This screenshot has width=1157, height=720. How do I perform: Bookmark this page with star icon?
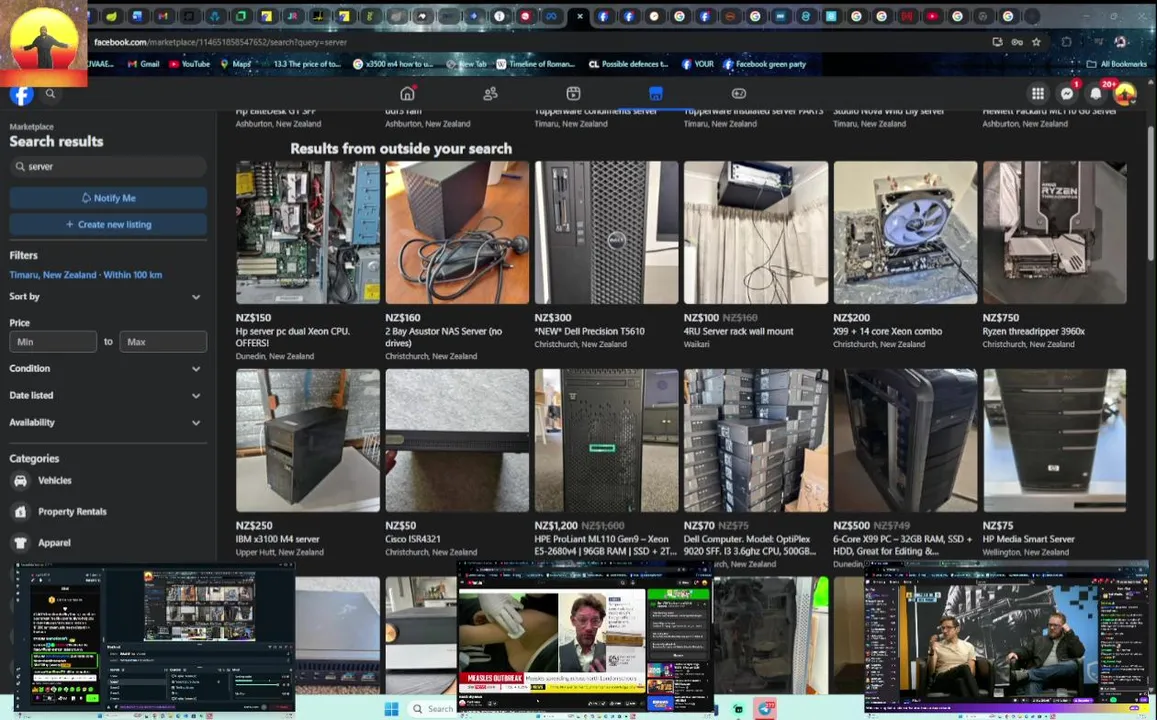point(1037,42)
